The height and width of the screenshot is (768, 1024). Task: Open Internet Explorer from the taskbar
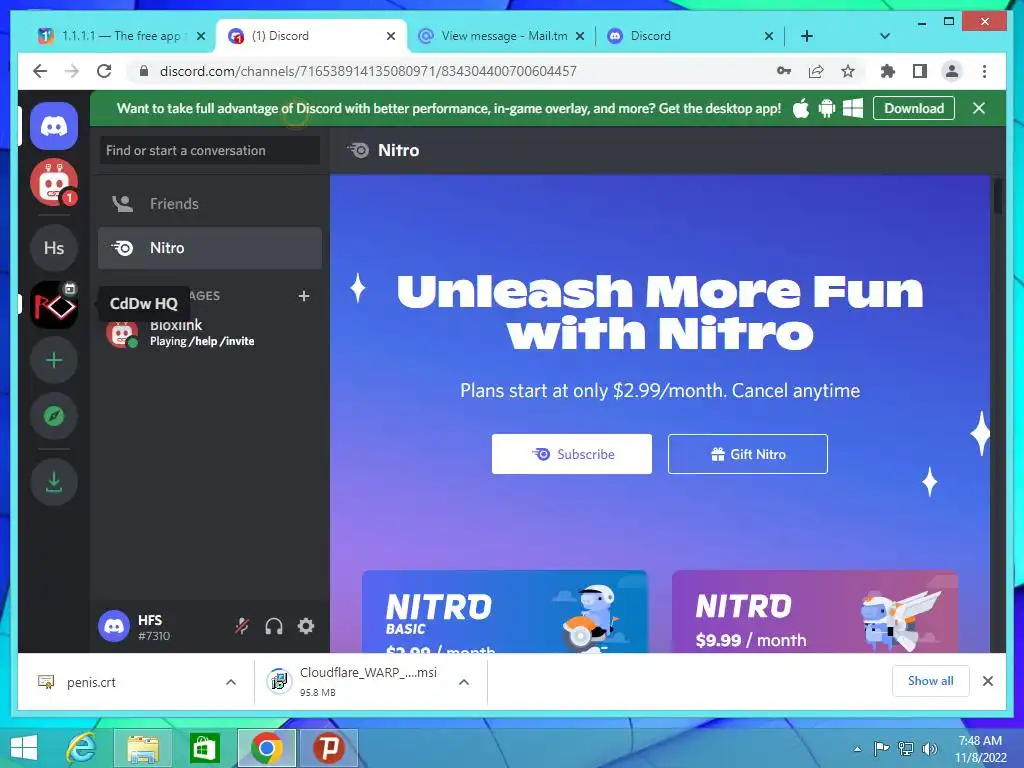tap(82, 748)
